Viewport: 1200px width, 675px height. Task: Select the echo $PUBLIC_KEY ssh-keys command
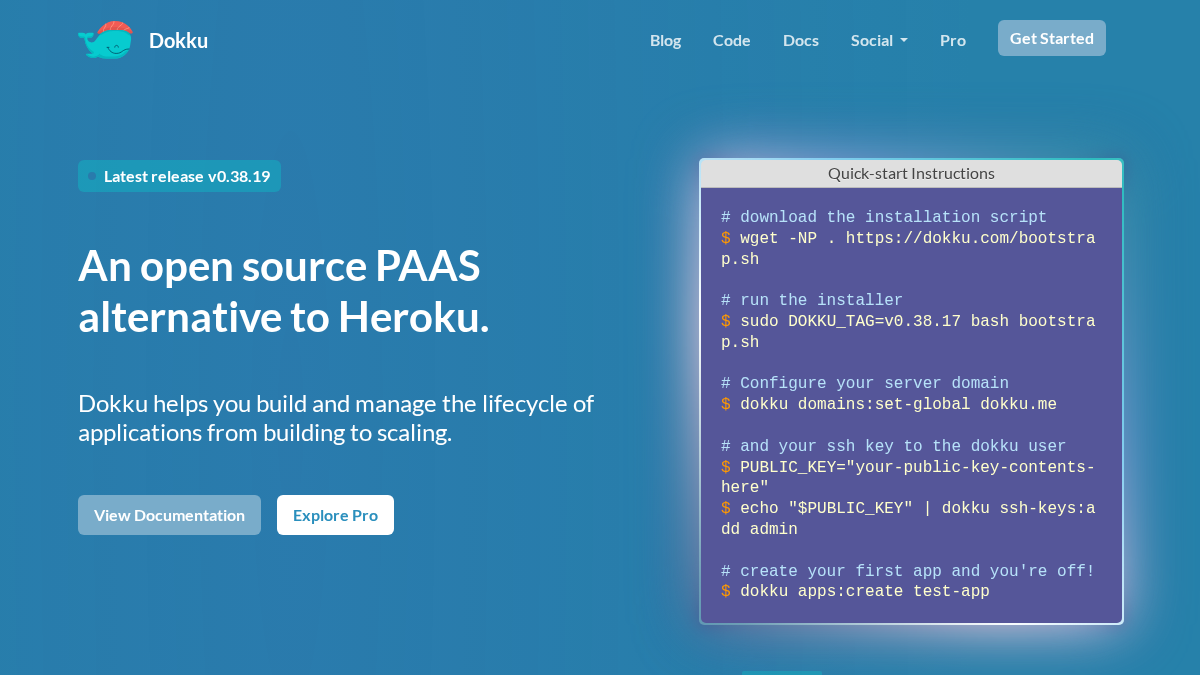[908, 519]
